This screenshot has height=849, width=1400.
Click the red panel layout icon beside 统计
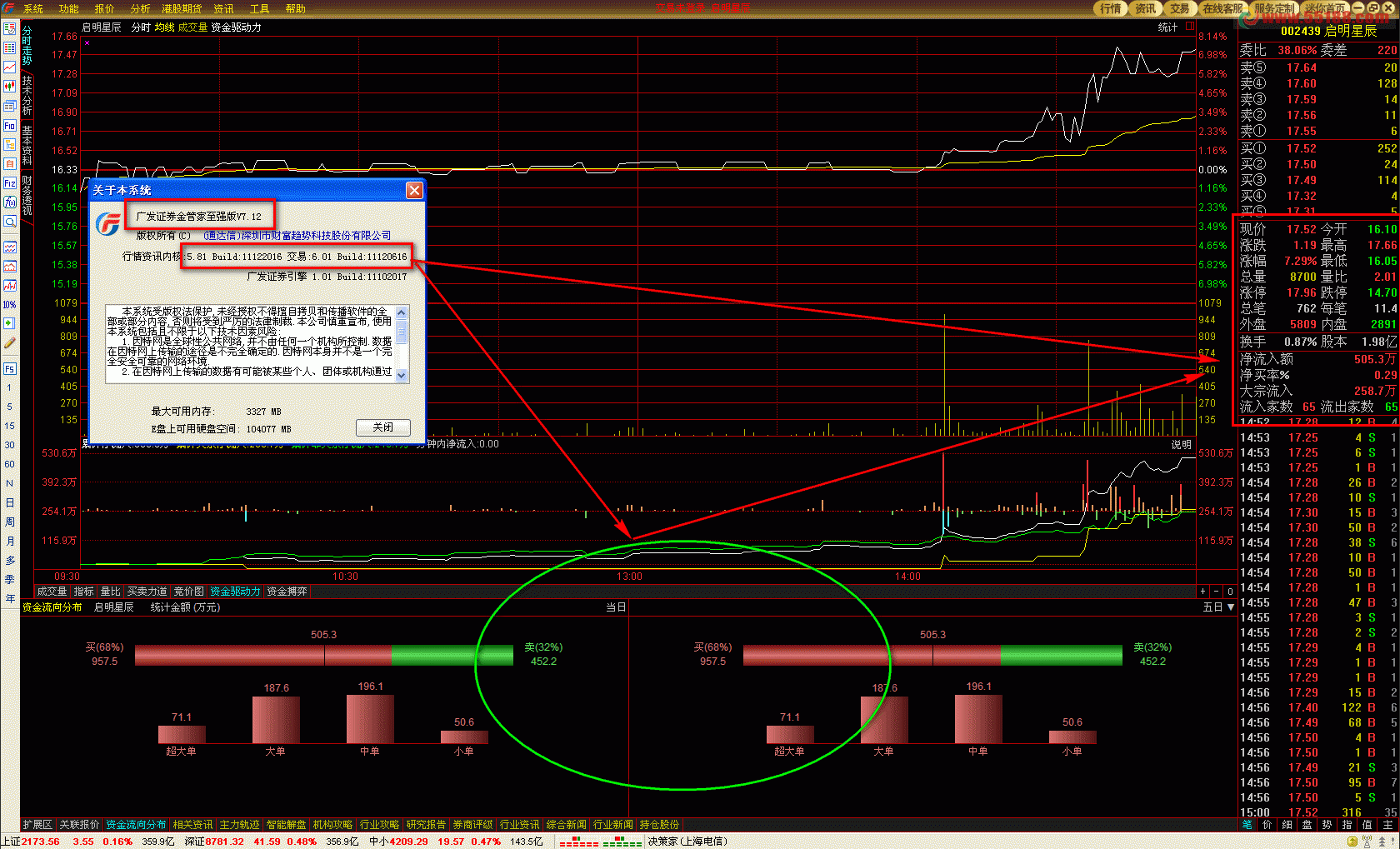coord(1188,27)
